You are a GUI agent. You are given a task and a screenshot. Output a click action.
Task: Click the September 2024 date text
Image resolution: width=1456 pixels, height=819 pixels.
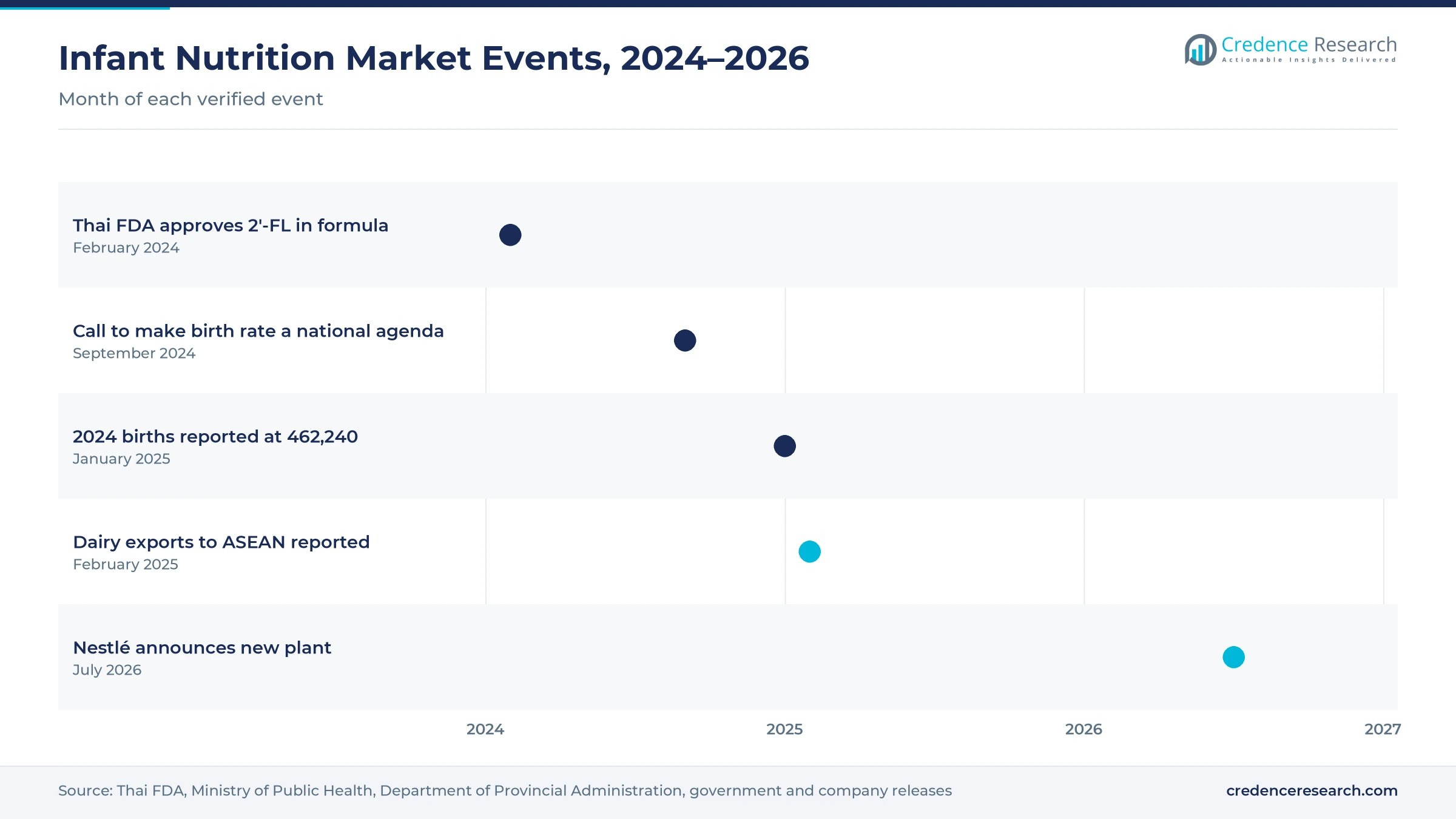click(x=134, y=353)
